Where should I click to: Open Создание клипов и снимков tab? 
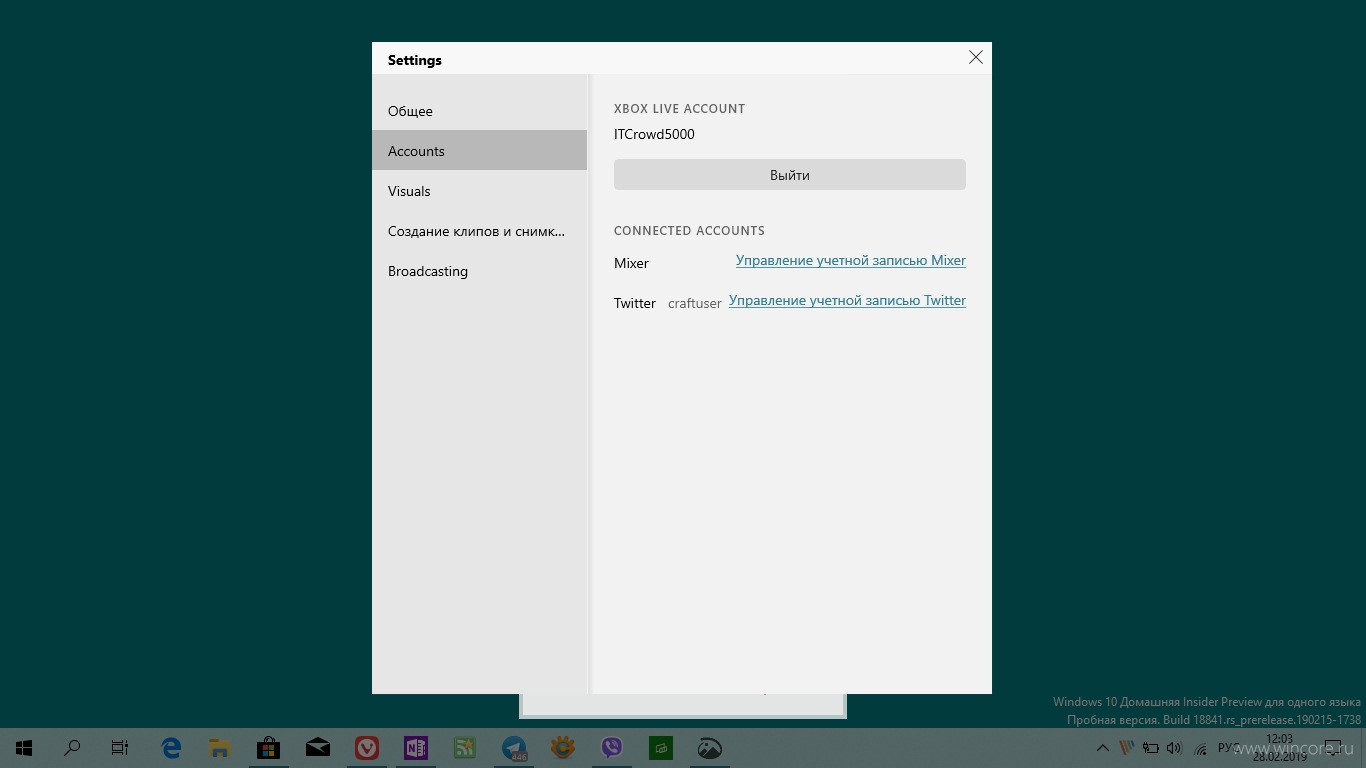479,231
